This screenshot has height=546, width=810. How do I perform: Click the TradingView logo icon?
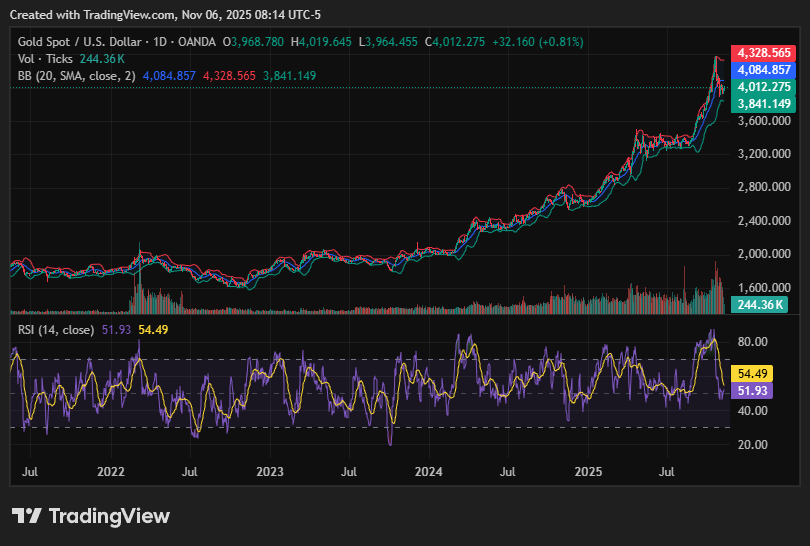(27, 516)
